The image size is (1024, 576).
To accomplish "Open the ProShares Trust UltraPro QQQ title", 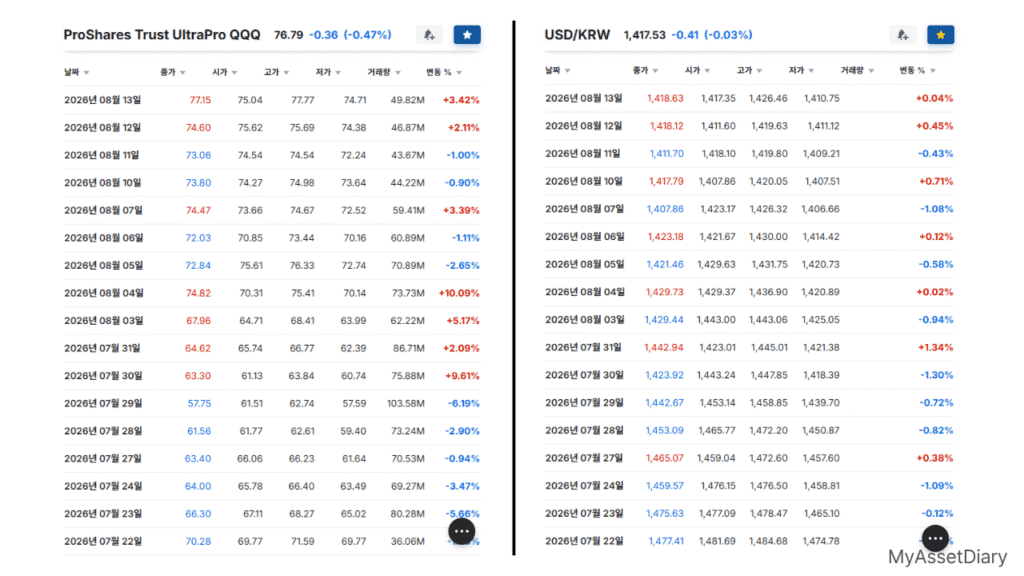I will point(162,35).
